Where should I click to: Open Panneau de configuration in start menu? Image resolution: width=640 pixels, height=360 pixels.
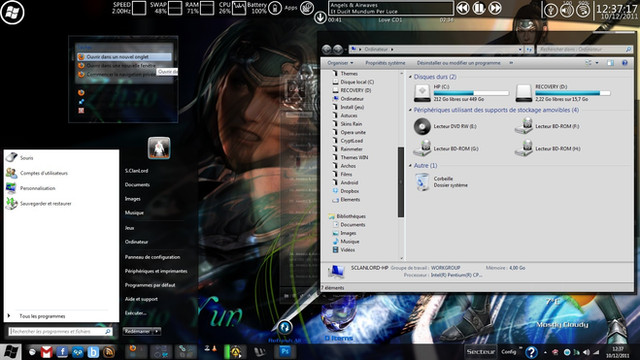point(152,257)
